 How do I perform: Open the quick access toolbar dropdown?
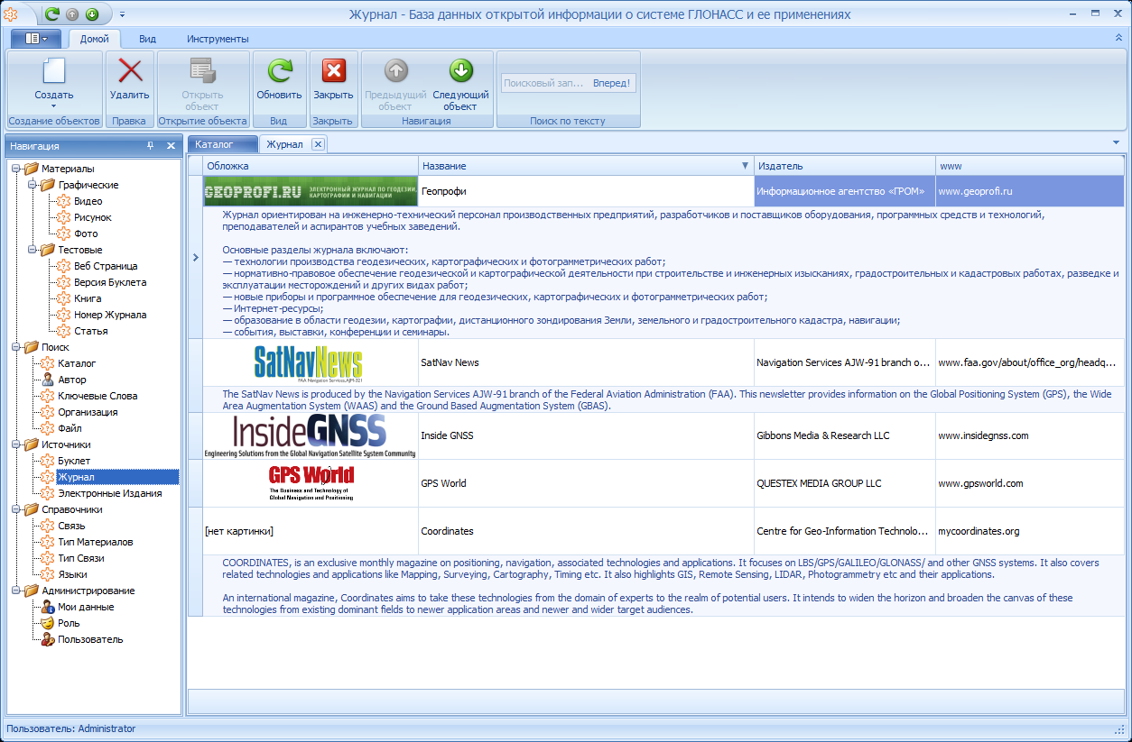pos(122,14)
